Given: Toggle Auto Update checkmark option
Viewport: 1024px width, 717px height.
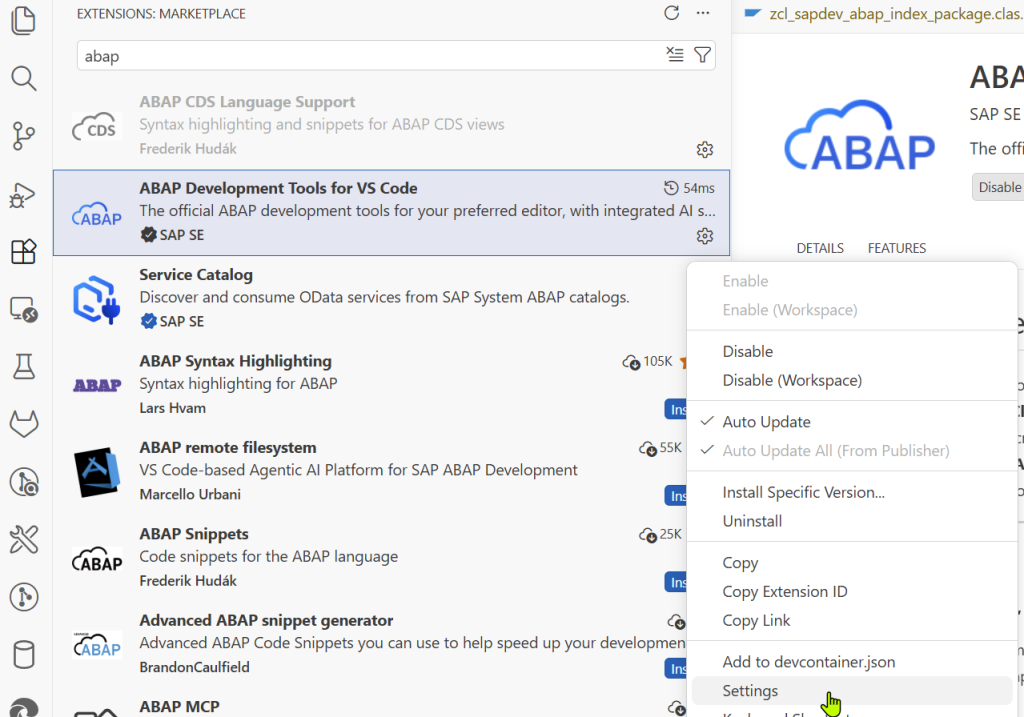Looking at the screenshot, I should coord(852,422).
